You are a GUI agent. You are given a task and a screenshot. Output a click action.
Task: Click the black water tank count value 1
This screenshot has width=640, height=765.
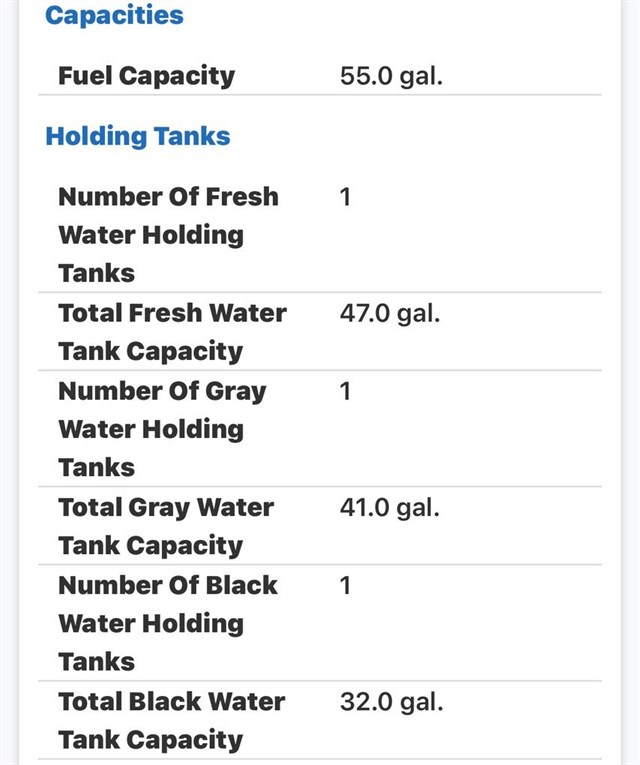point(345,585)
